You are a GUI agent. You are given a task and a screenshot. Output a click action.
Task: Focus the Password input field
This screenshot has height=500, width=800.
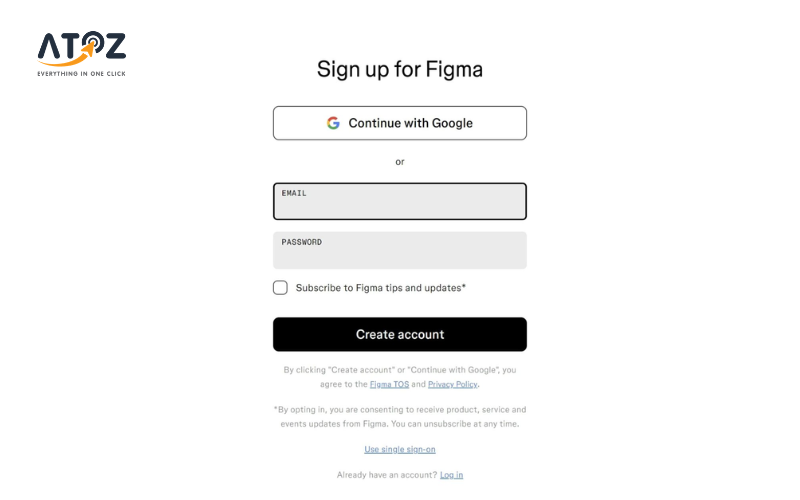(400, 255)
